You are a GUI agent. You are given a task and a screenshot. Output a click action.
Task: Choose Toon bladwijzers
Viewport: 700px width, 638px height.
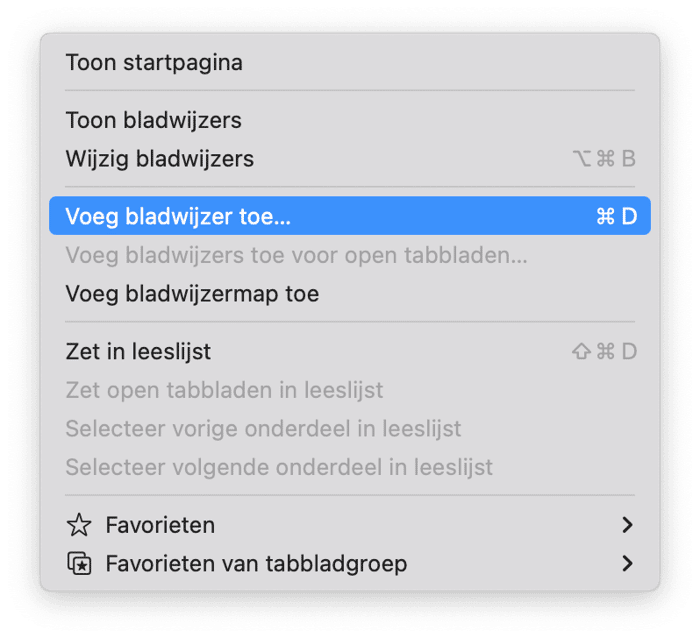pos(350,120)
